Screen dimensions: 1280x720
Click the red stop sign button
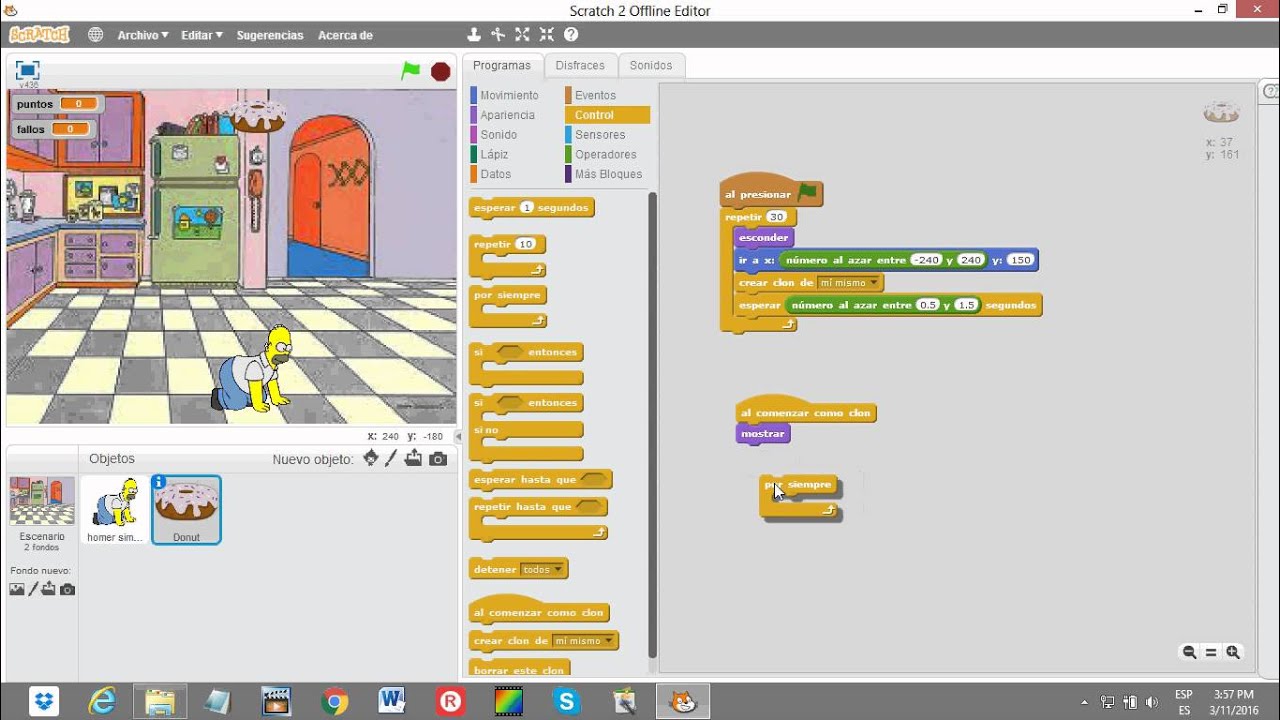[440, 71]
